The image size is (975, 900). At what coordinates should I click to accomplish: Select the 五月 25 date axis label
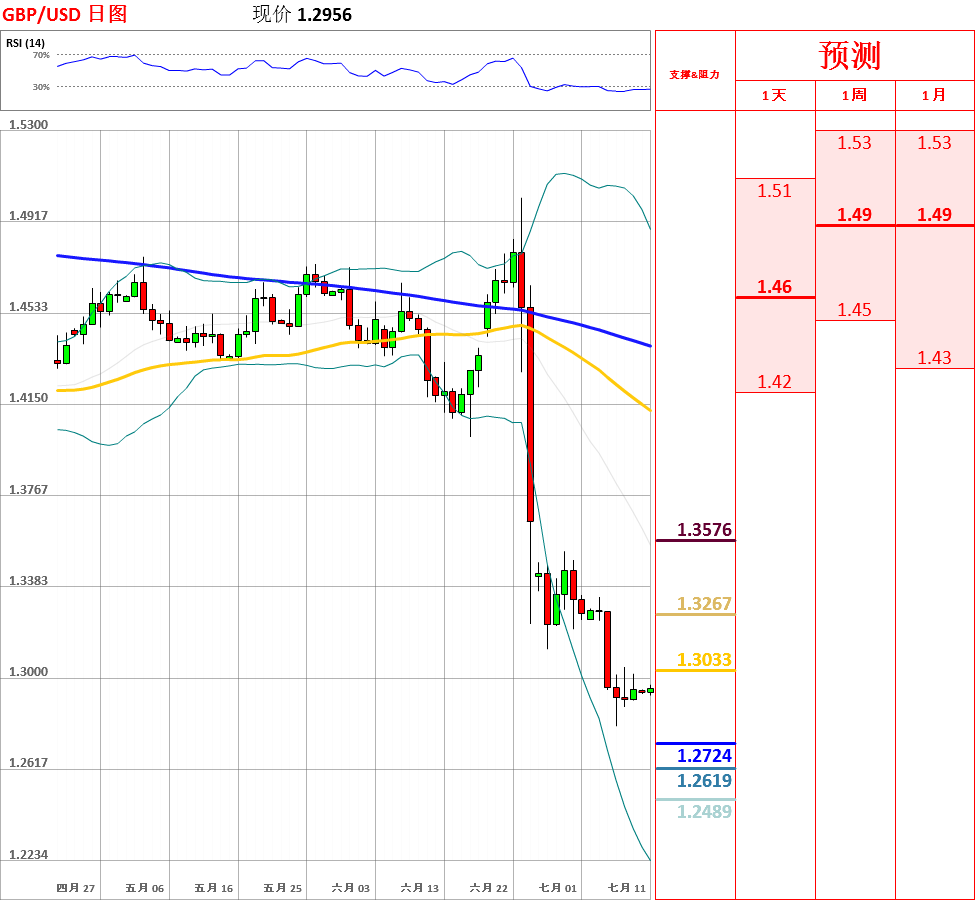[283, 888]
